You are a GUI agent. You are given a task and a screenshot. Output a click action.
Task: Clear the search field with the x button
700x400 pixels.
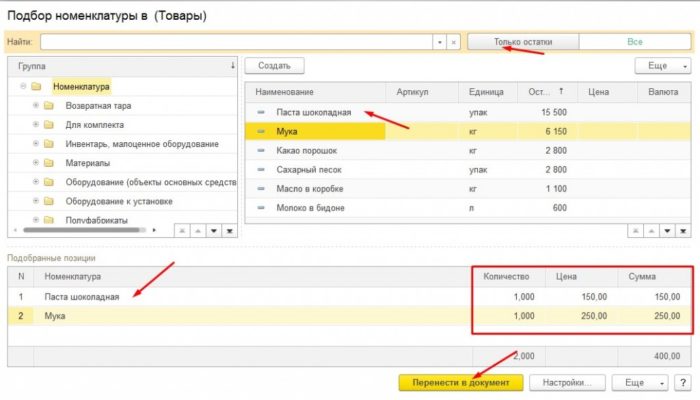[453, 42]
